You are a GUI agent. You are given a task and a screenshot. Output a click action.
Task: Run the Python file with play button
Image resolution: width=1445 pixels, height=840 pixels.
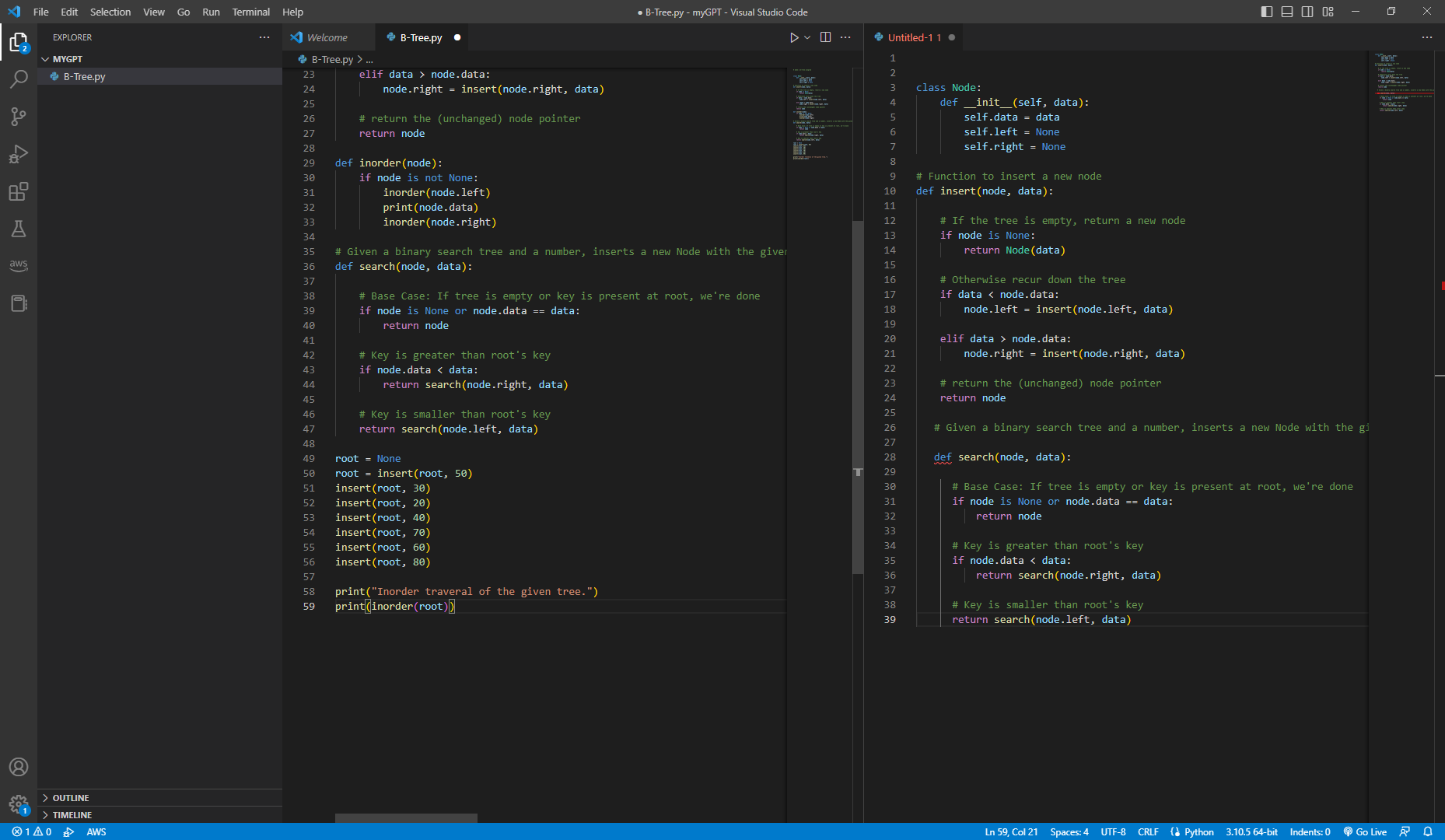793,37
